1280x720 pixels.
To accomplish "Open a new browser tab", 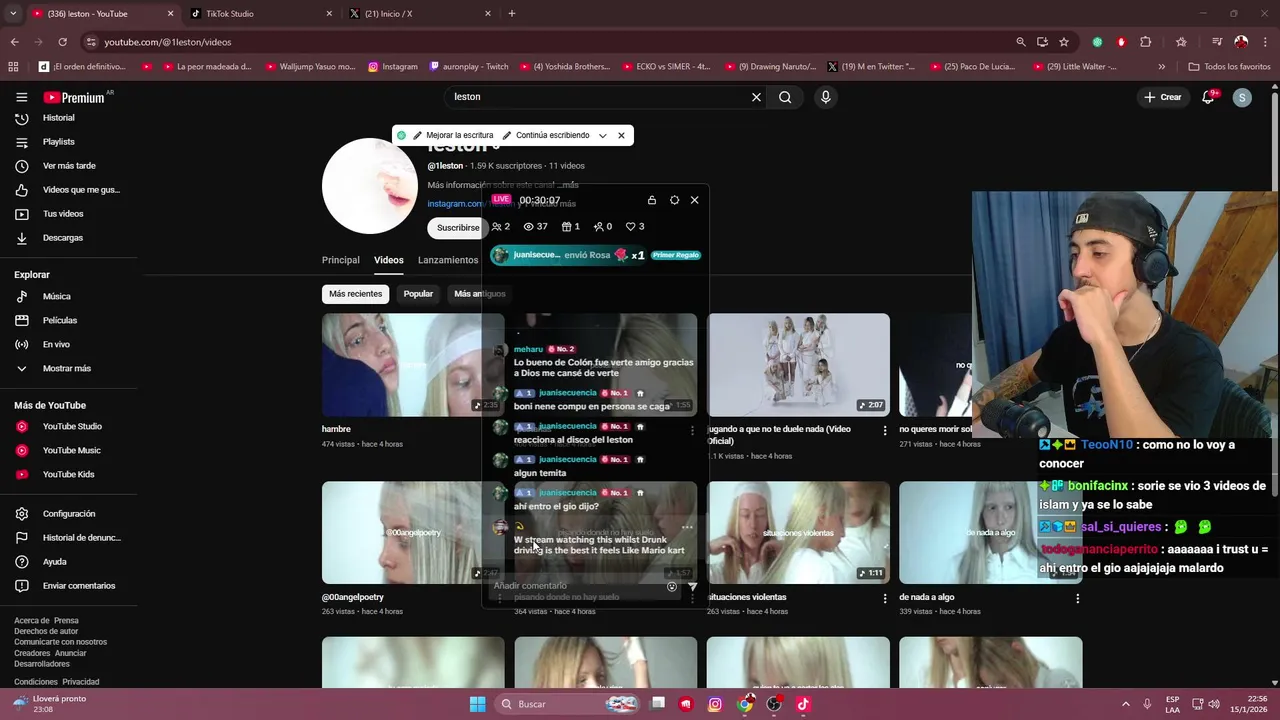I will [x=511, y=14].
